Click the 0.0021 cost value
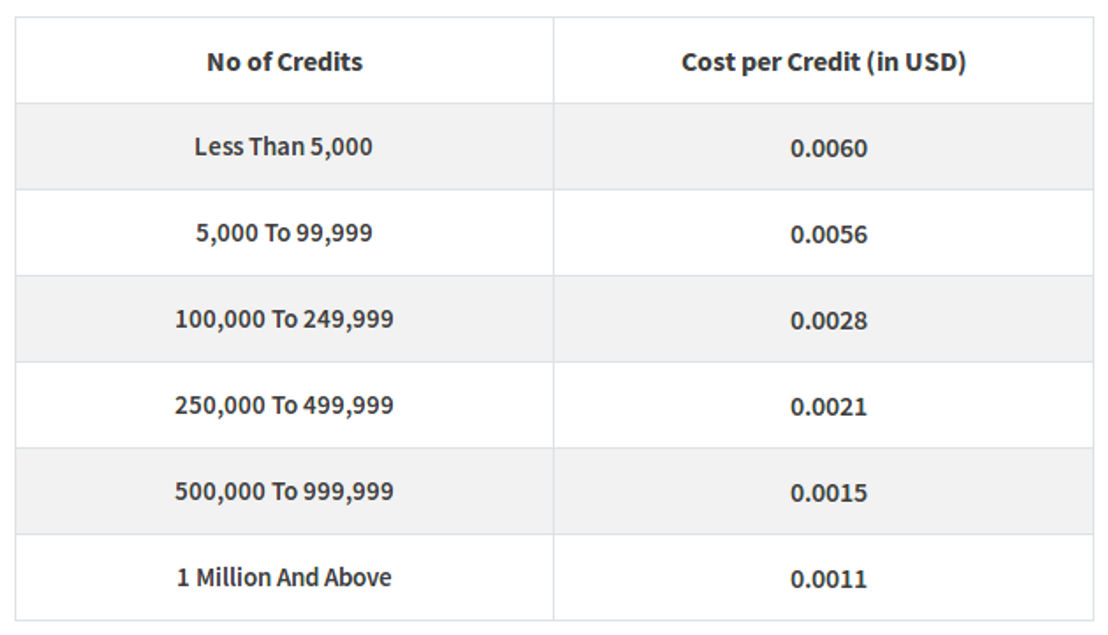Screen dimensions: 1108x635 828,407
